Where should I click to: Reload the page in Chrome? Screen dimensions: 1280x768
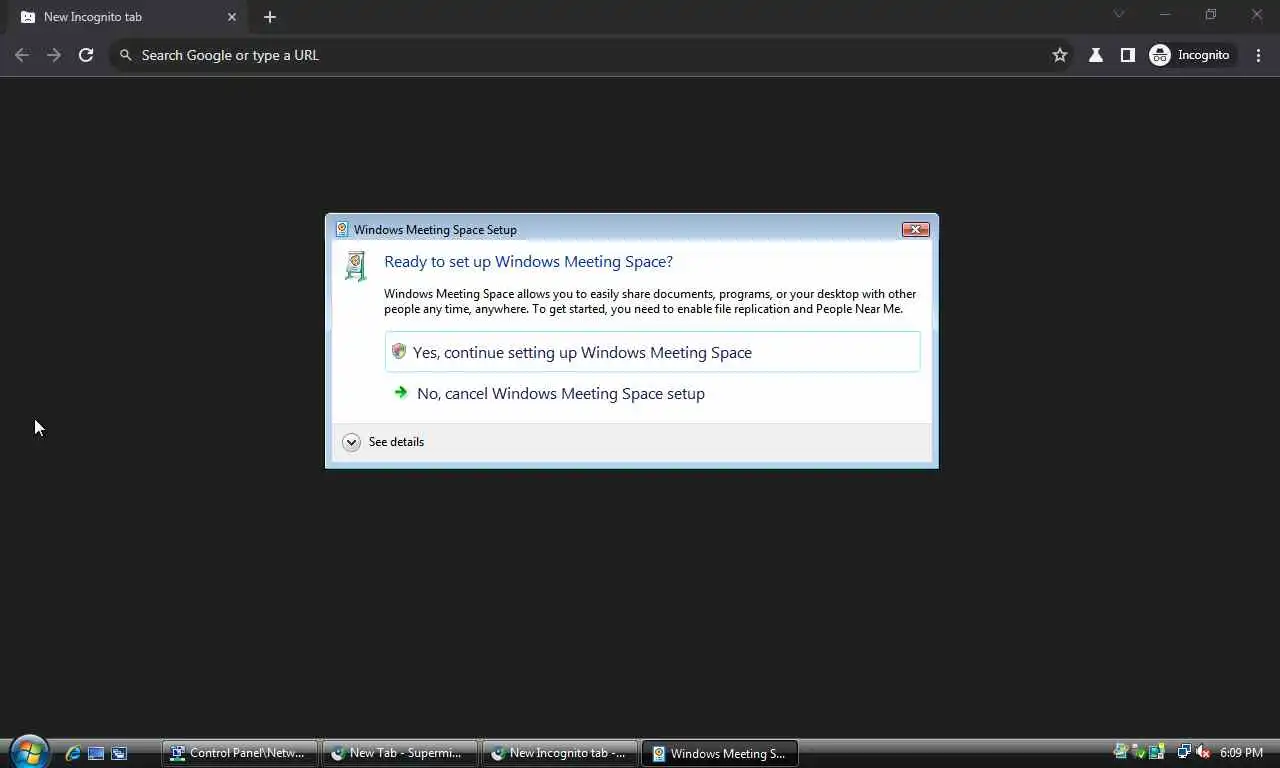tap(86, 55)
